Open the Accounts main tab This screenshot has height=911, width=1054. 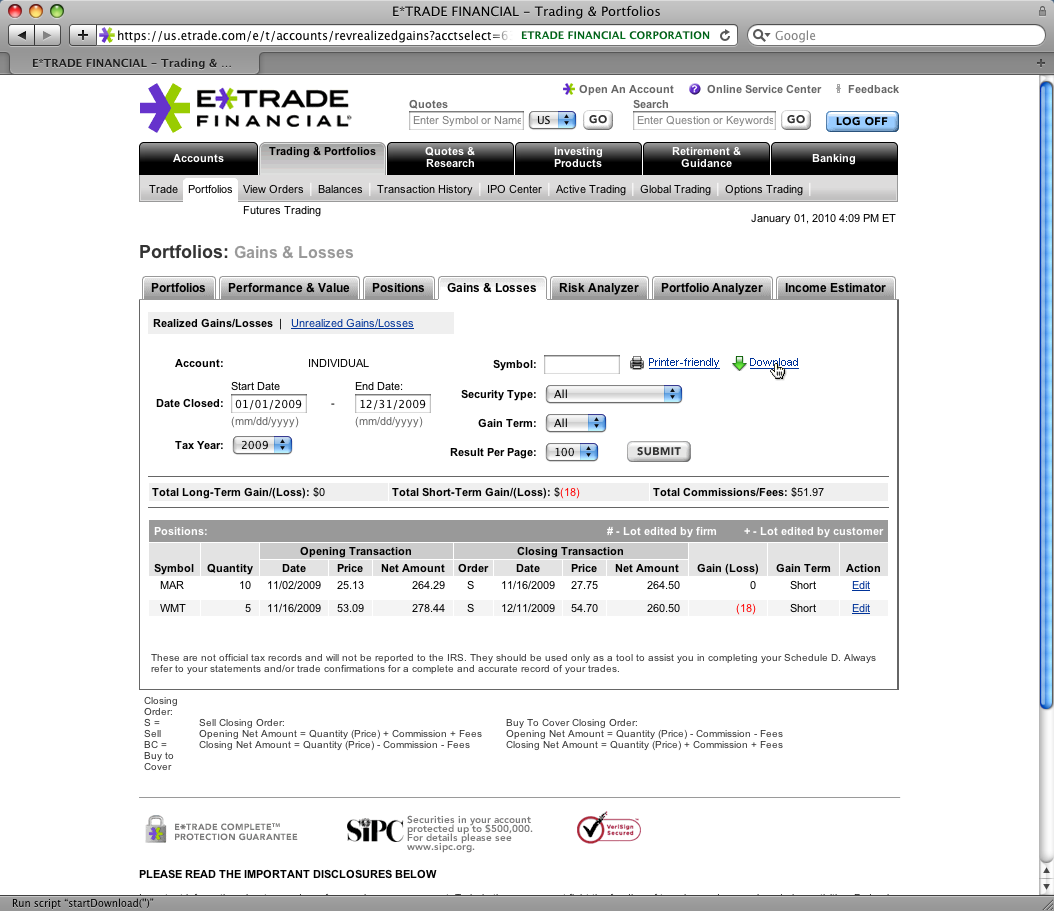pos(198,158)
